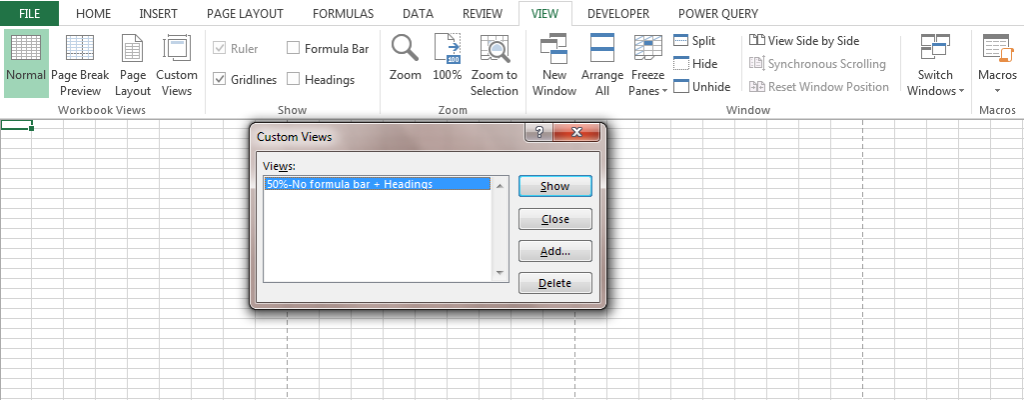Viewport: 1024px width, 400px height.
Task: Switch to the PAGE LAYOUT tab
Action: click(245, 14)
